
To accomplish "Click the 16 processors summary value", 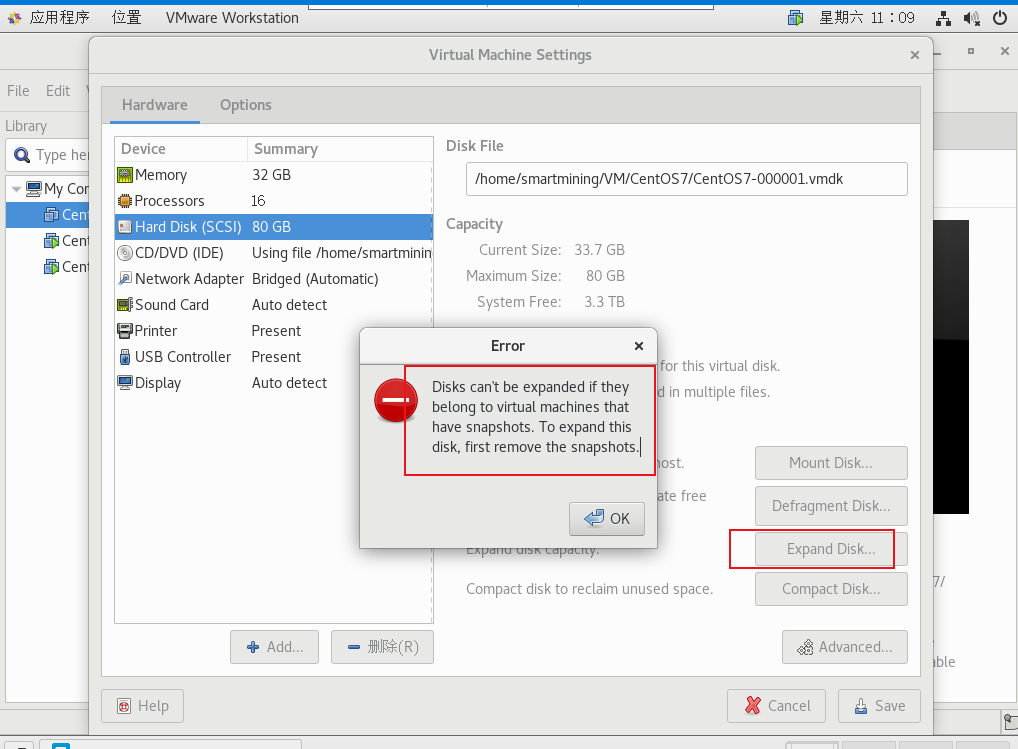I will click(x=258, y=201).
